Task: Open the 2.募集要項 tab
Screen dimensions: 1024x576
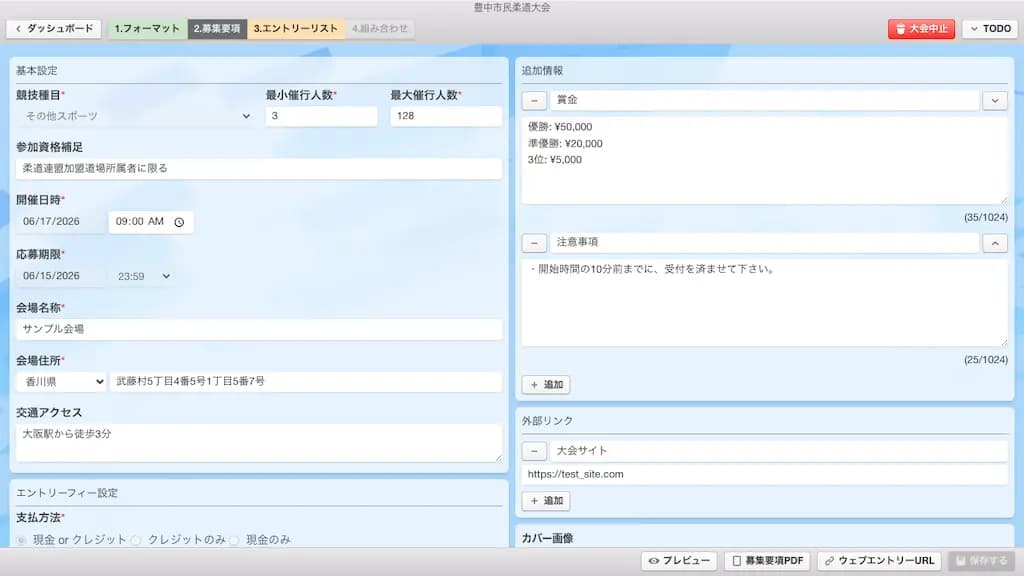Action: point(217,29)
